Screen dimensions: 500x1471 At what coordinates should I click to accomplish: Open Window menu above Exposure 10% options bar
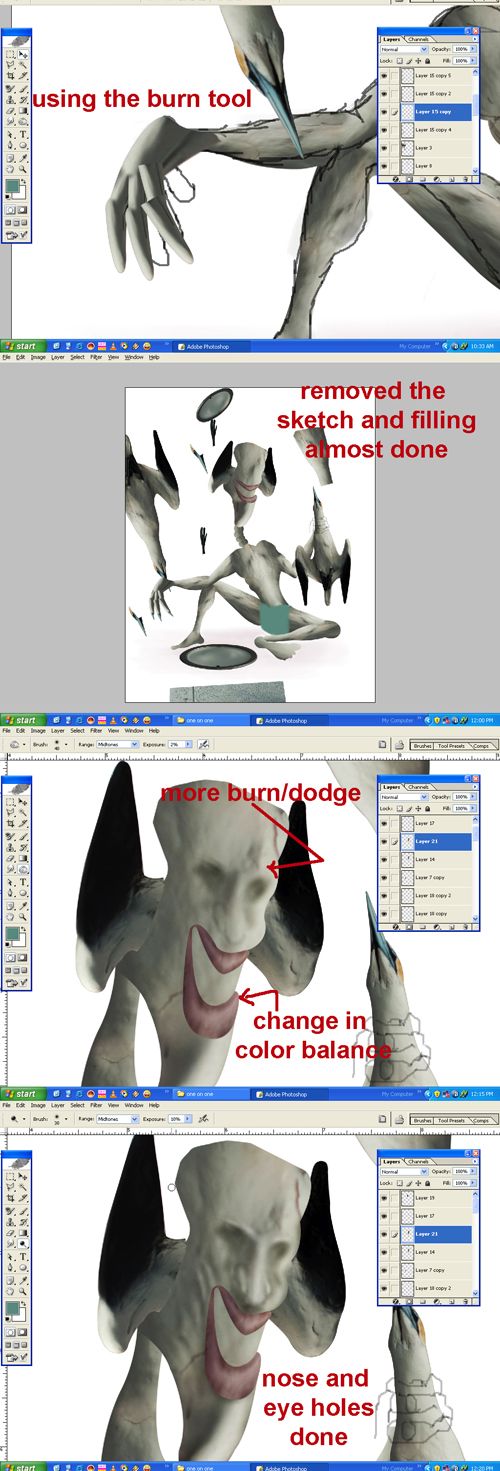point(134,1105)
